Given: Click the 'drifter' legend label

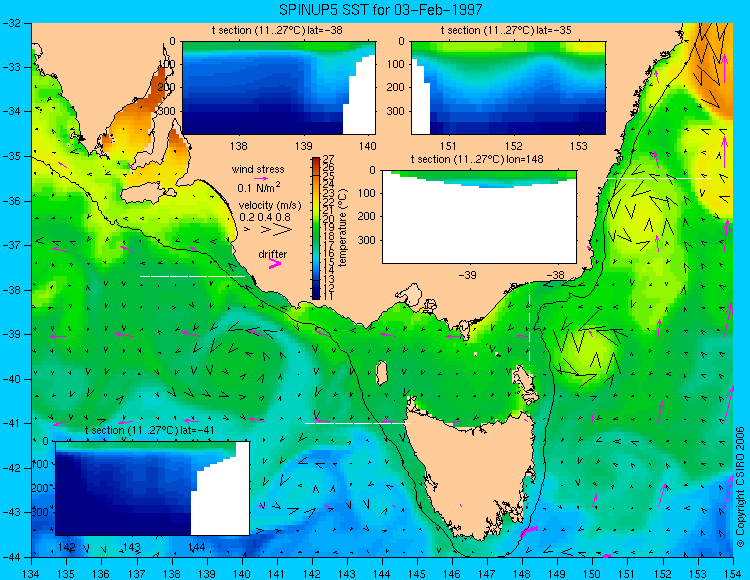Looking at the screenshot, I should click(x=273, y=254).
